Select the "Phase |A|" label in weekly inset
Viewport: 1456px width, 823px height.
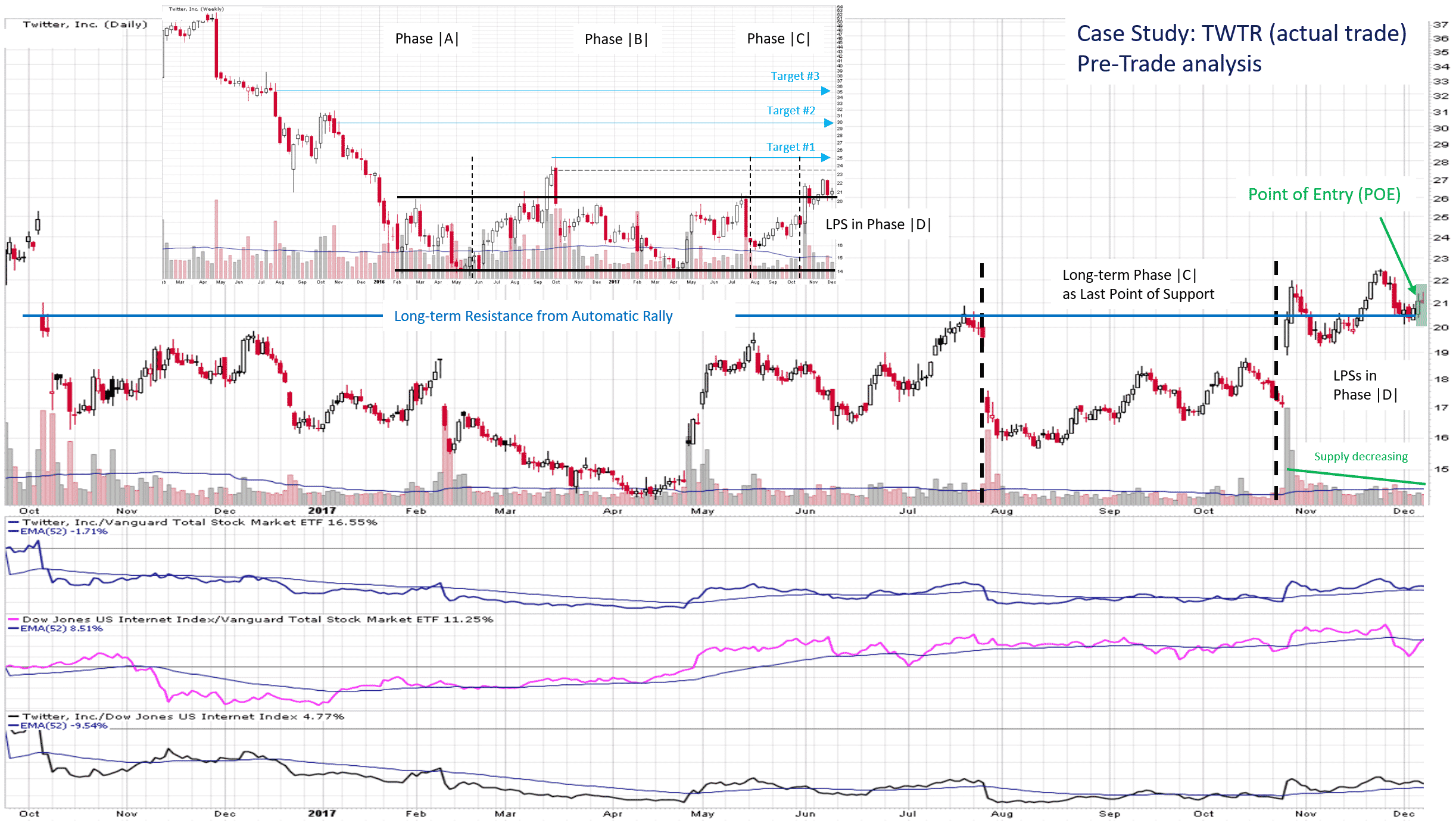tap(427, 39)
